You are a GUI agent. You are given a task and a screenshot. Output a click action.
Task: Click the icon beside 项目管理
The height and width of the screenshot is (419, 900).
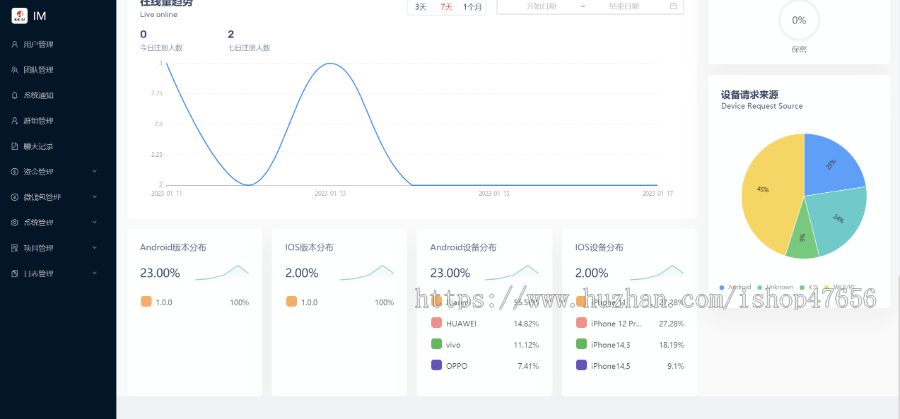coord(15,248)
